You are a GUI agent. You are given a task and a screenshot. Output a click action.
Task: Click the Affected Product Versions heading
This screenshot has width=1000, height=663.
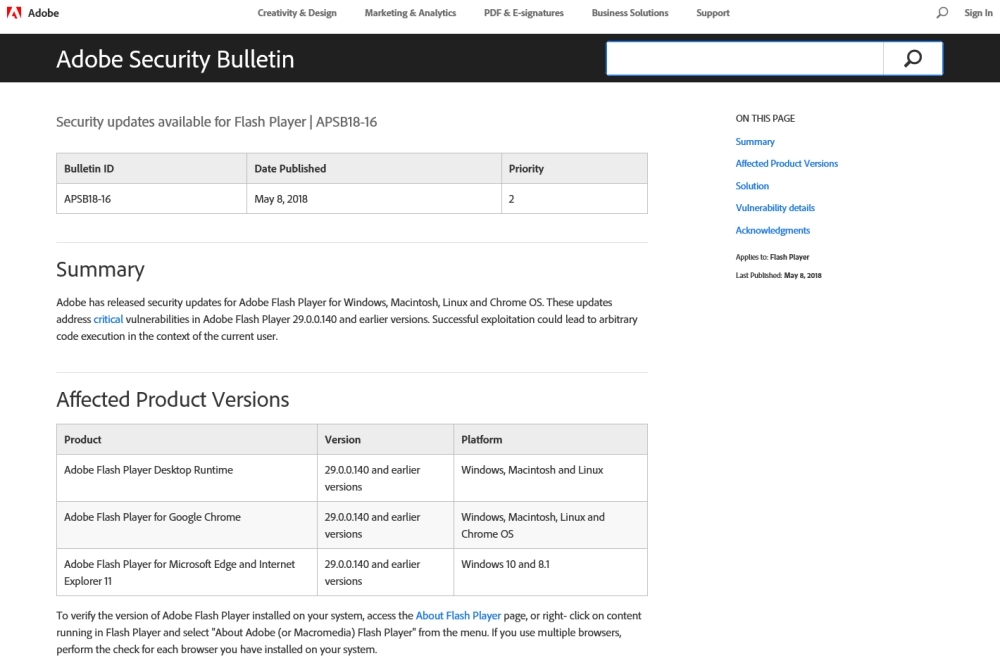[x=172, y=399]
